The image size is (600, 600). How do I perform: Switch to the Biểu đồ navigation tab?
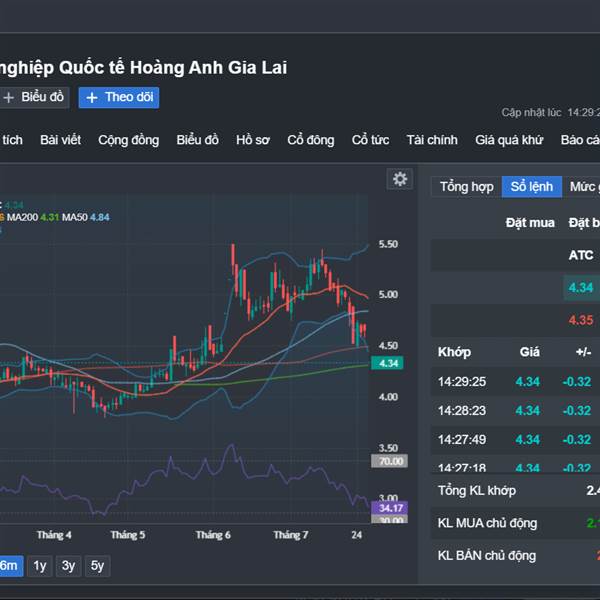197,140
